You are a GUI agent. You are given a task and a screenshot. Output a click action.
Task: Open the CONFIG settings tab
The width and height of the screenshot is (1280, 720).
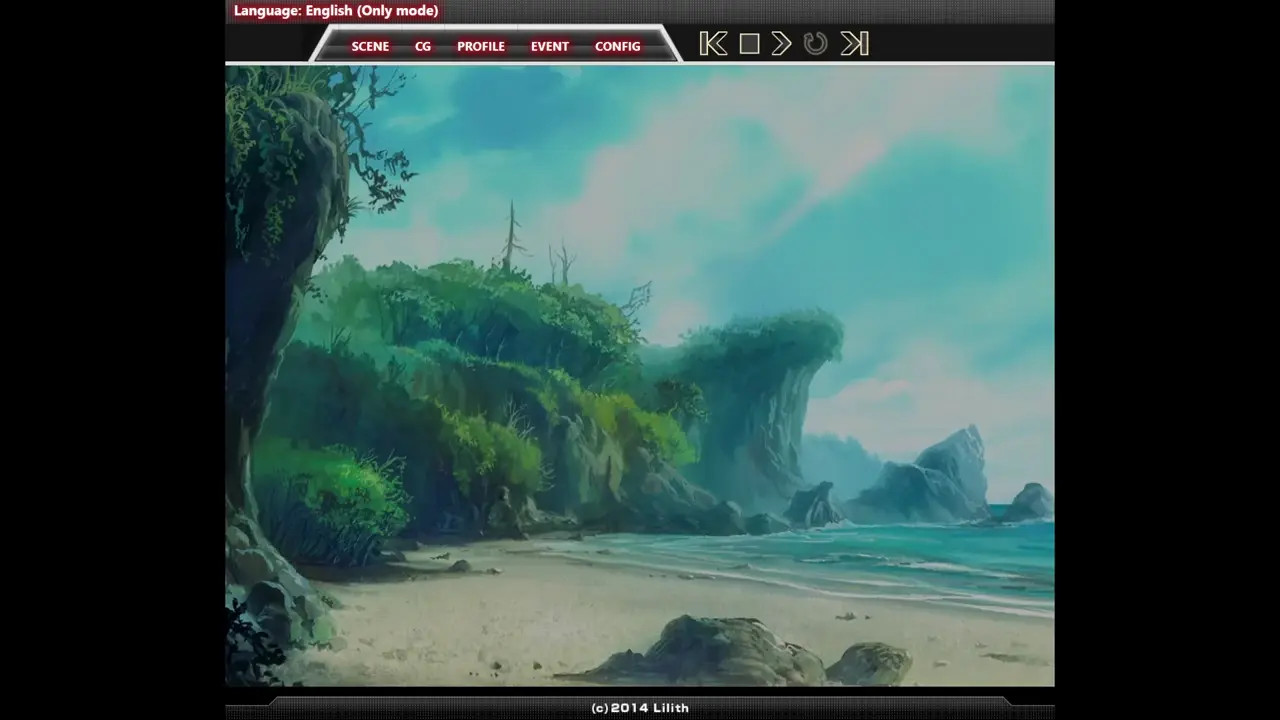pyautogui.click(x=618, y=46)
